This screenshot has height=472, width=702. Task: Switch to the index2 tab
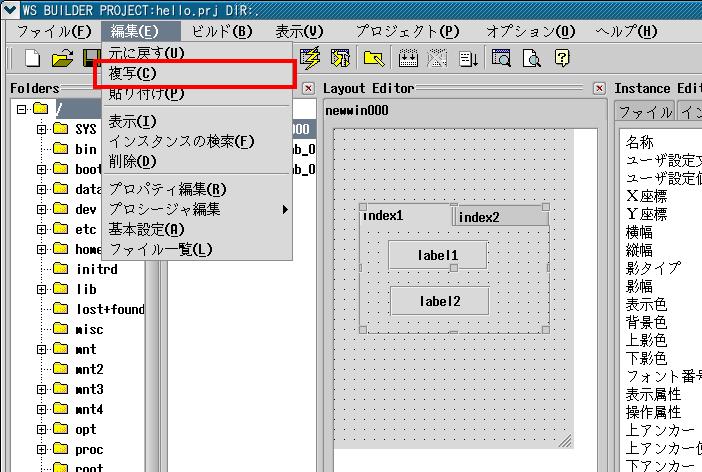479,217
